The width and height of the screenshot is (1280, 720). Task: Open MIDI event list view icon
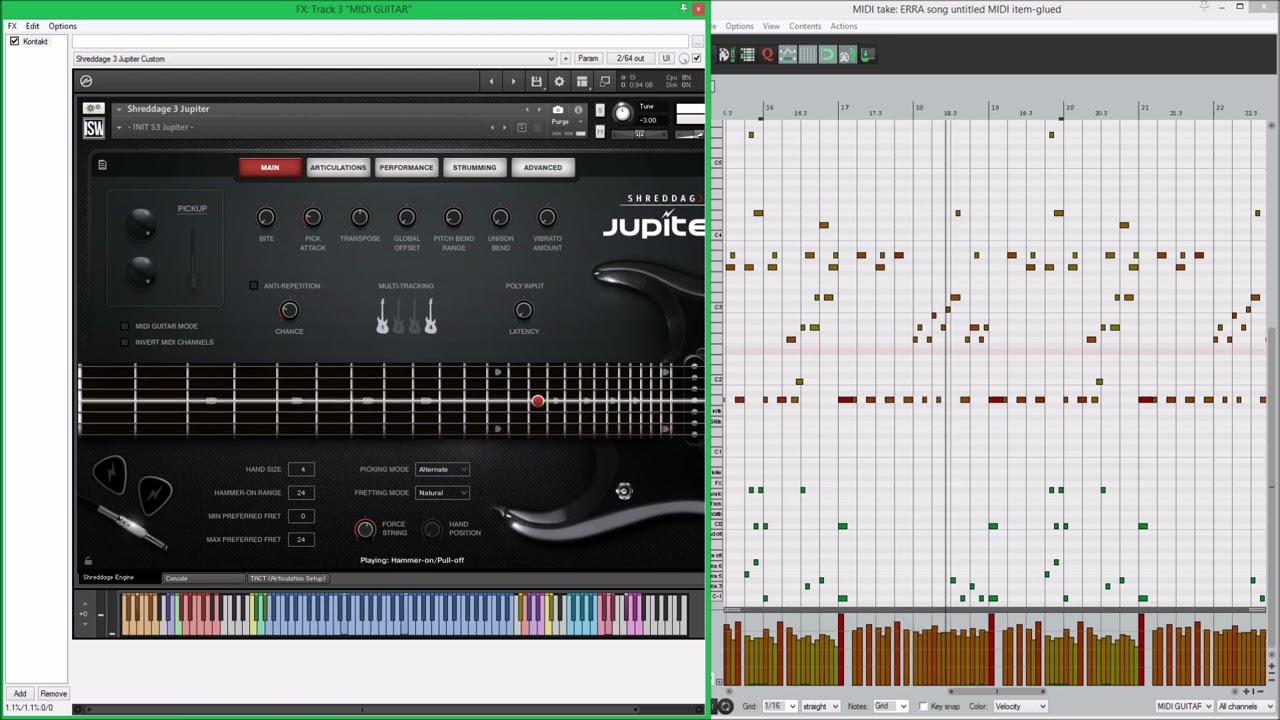click(747, 55)
